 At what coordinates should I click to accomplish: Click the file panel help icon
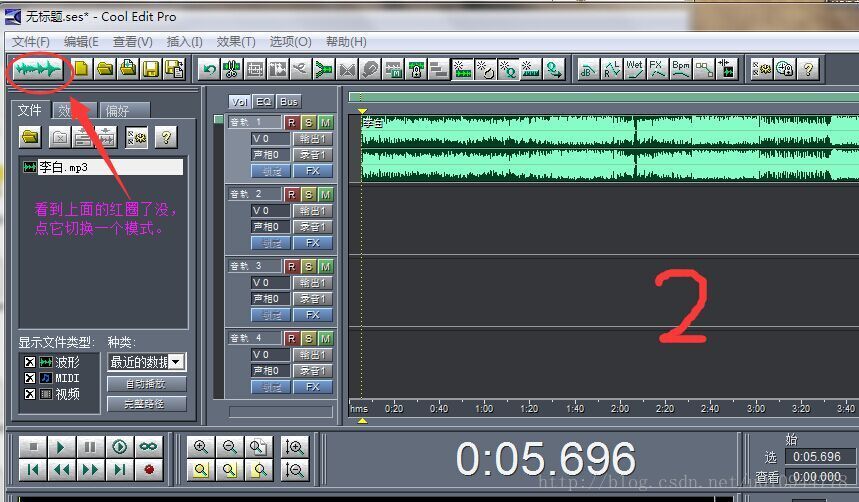(166, 137)
